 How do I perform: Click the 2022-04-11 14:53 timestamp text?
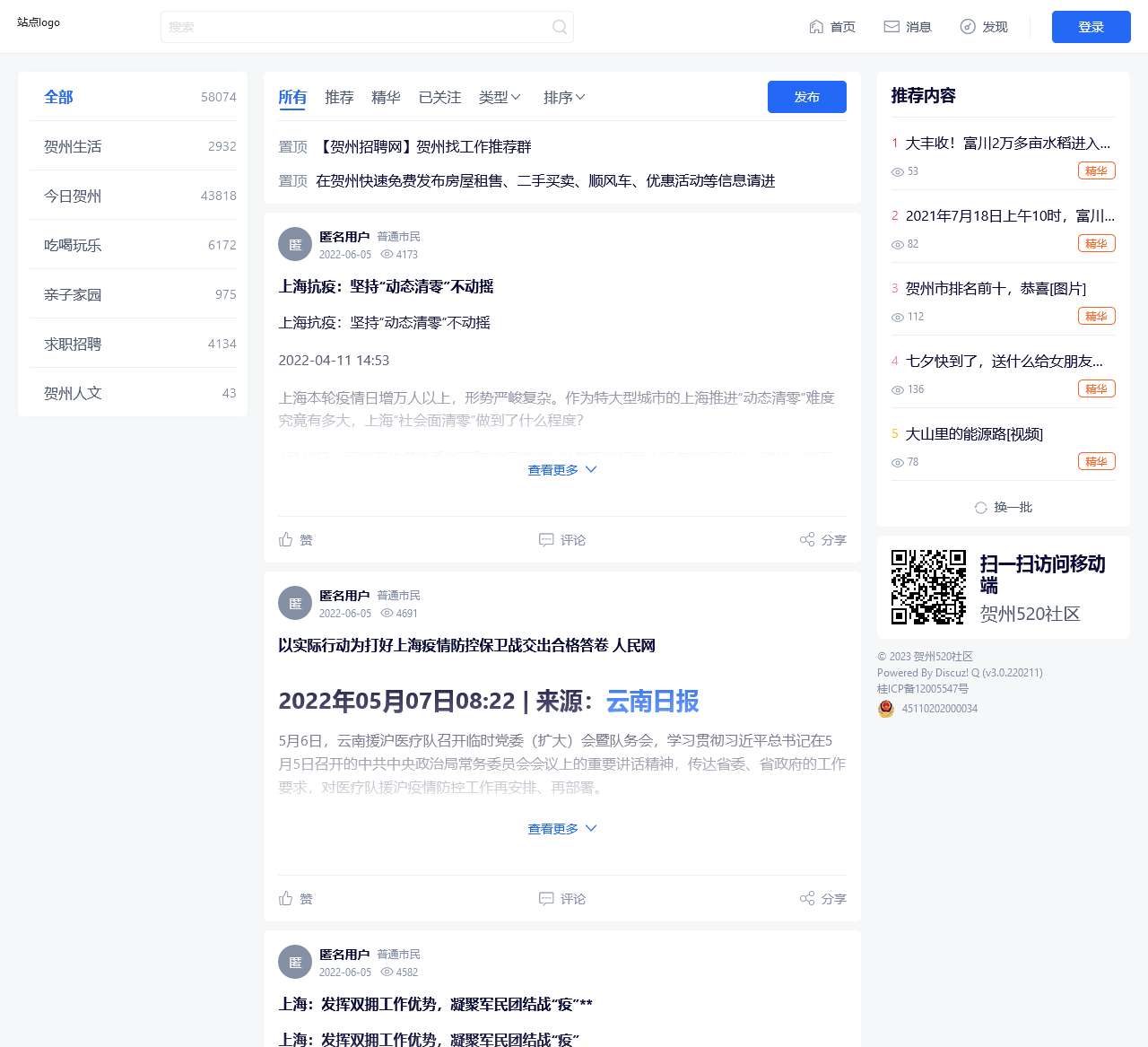[x=334, y=361]
